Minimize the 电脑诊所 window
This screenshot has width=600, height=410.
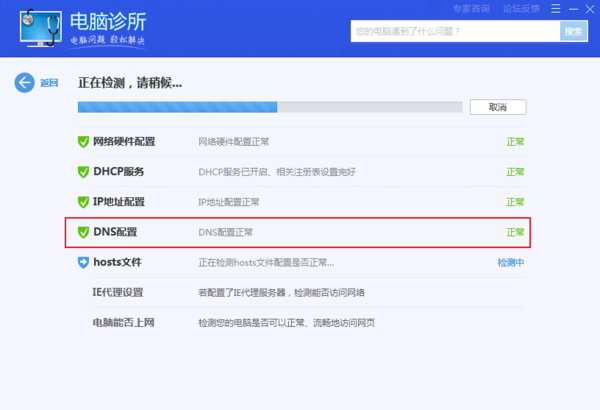tap(573, 8)
